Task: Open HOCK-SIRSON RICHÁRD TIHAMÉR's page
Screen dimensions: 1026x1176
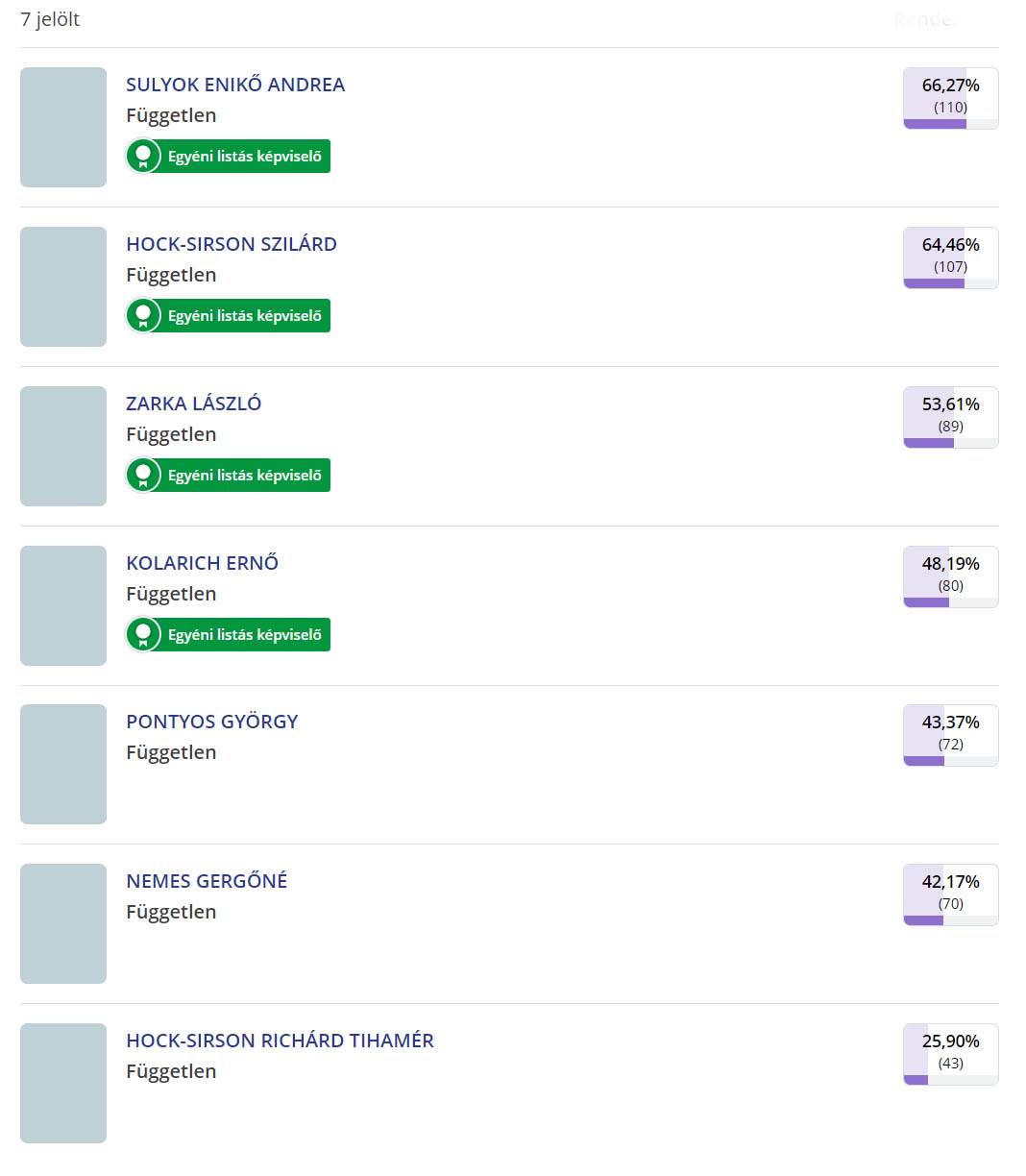Action: 280,1041
